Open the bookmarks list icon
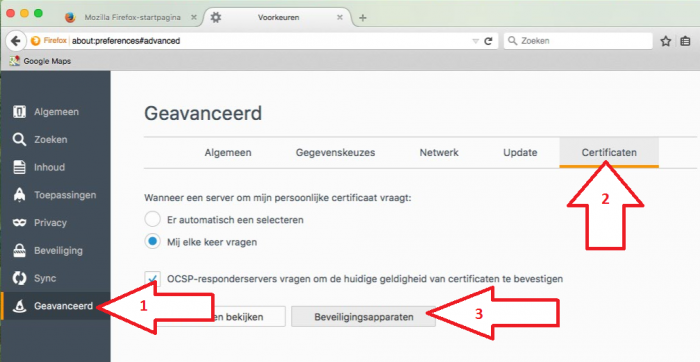The width and height of the screenshot is (700, 362). 686,41
